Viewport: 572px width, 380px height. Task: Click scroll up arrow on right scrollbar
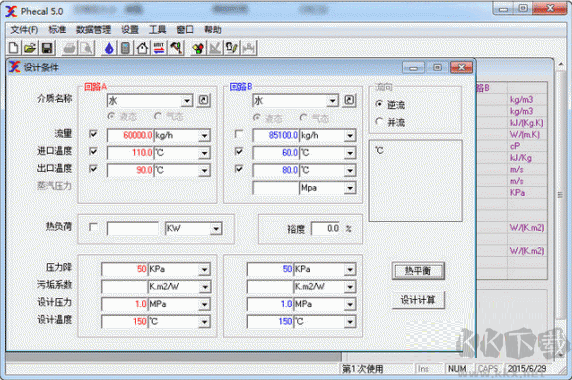(560, 65)
